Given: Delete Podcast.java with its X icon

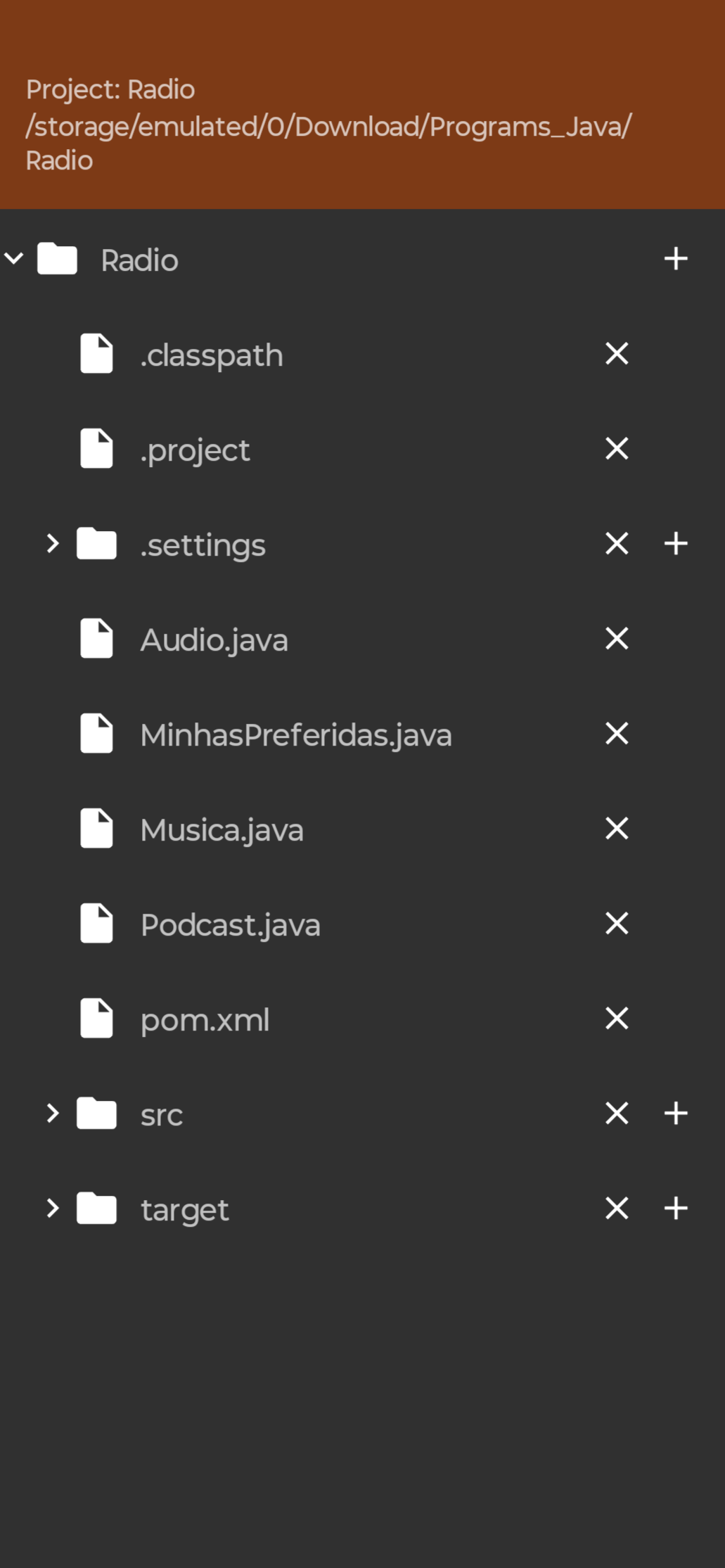Looking at the screenshot, I should pos(617,924).
